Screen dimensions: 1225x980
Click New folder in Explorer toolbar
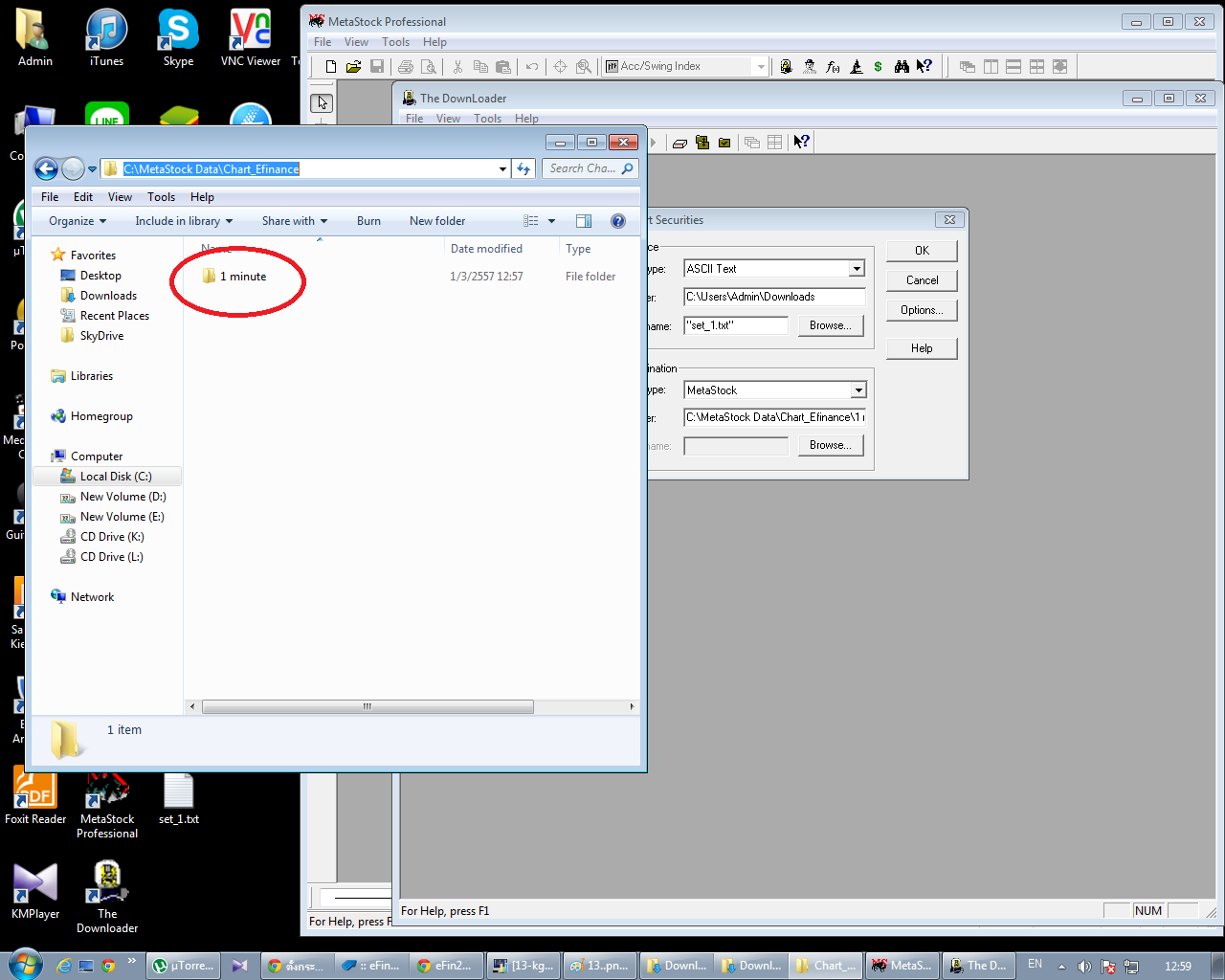click(x=437, y=221)
